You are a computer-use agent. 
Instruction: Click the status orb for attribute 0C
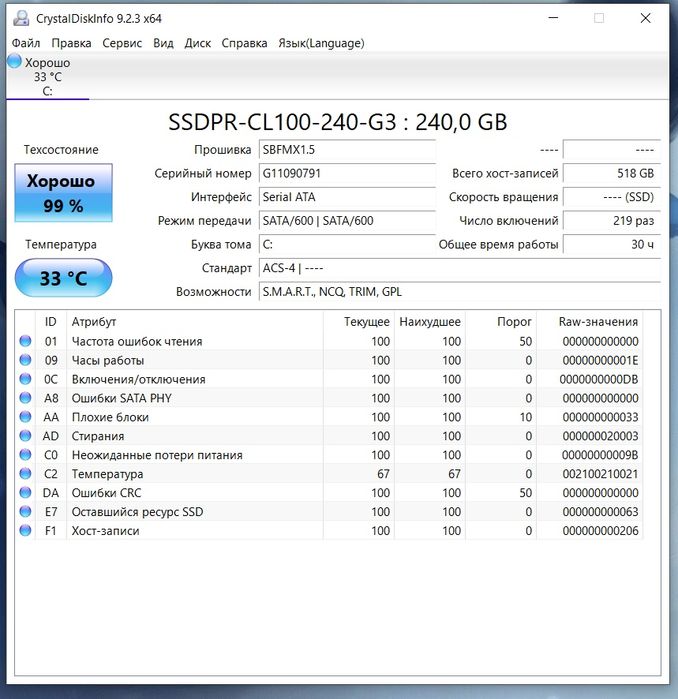coord(25,379)
